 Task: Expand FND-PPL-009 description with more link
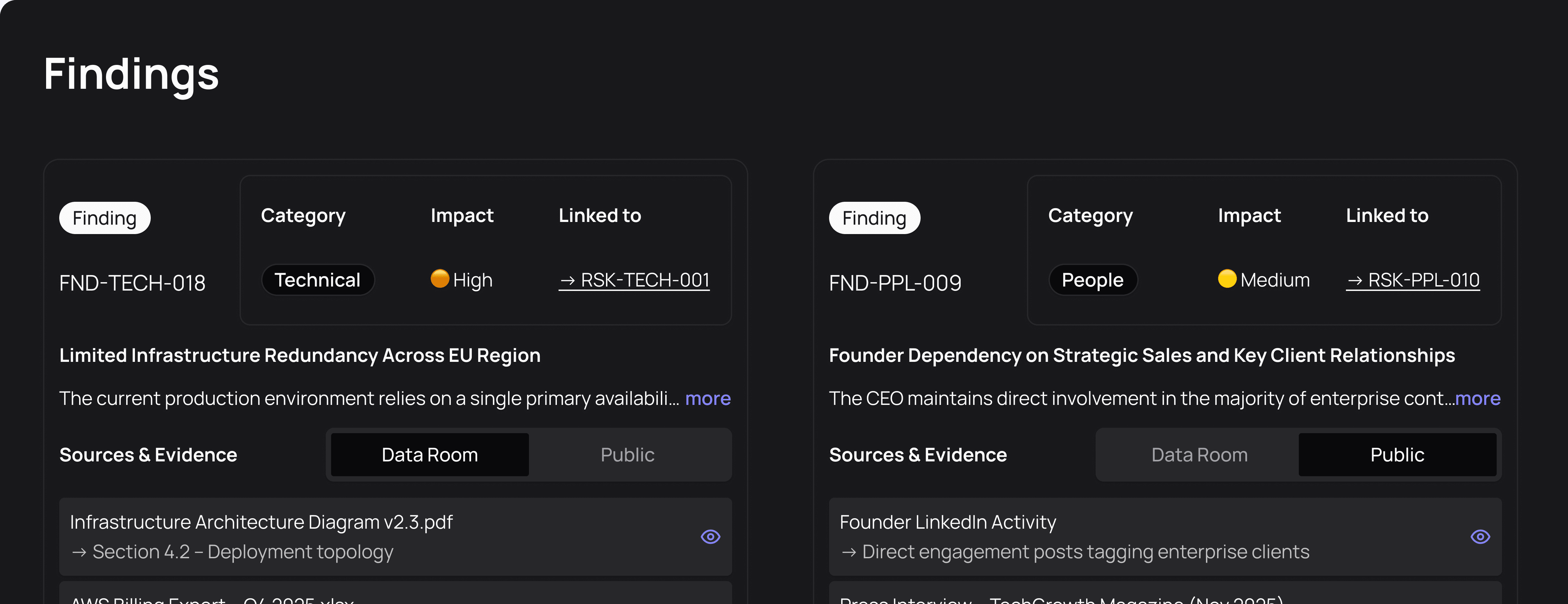coord(1478,399)
